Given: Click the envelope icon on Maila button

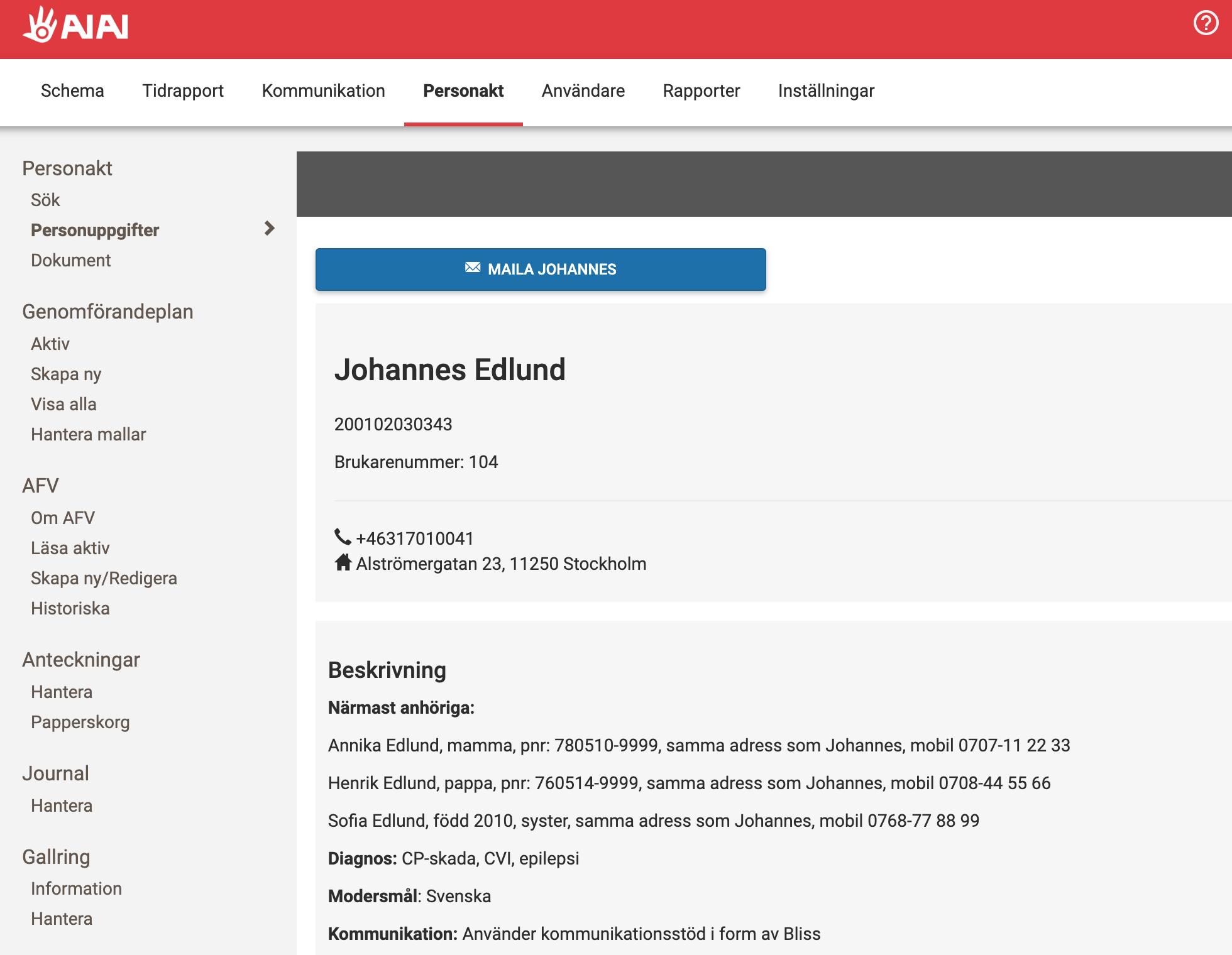Looking at the screenshot, I should [x=473, y=268].
